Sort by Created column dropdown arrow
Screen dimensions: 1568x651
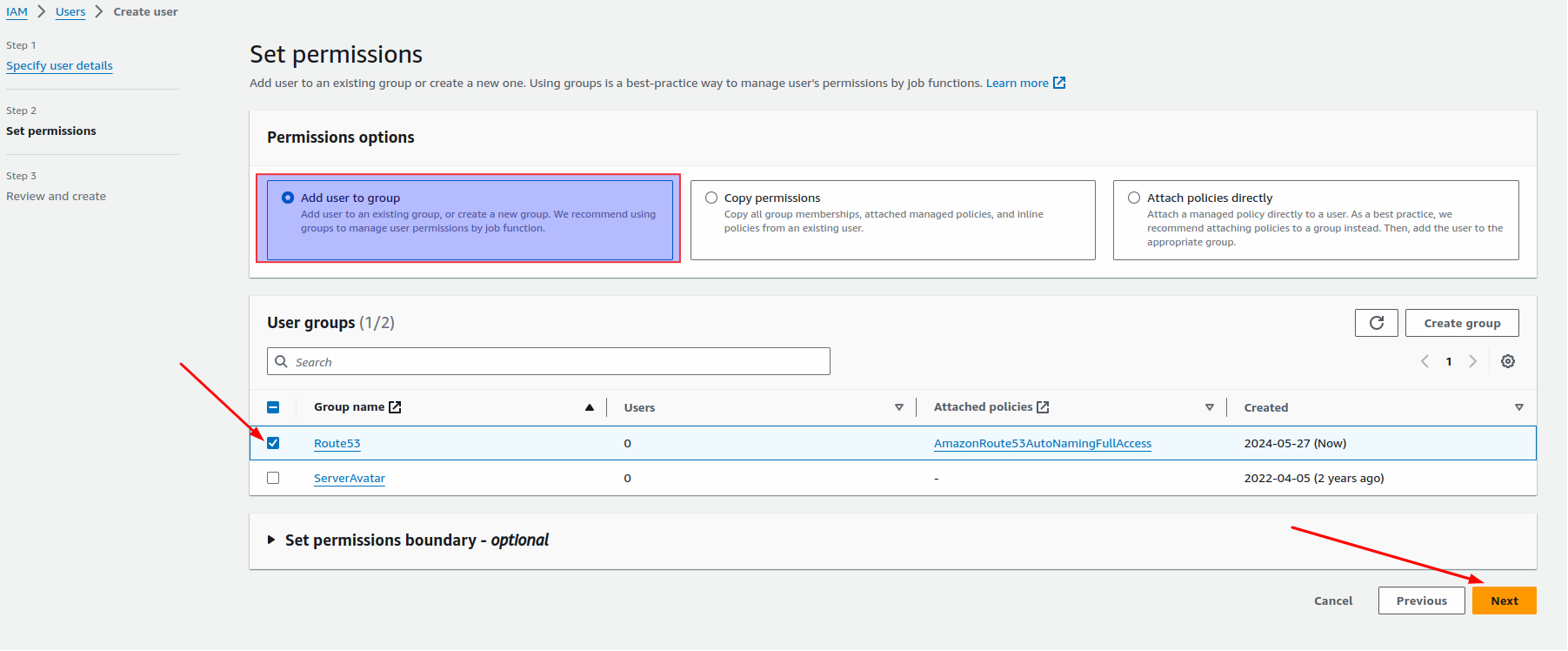click(1518, 407)
